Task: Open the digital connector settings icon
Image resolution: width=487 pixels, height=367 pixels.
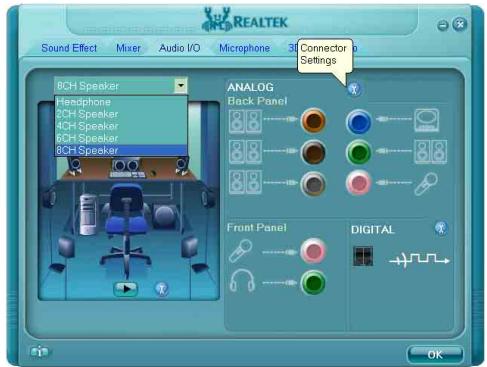Action: (441, 228)
